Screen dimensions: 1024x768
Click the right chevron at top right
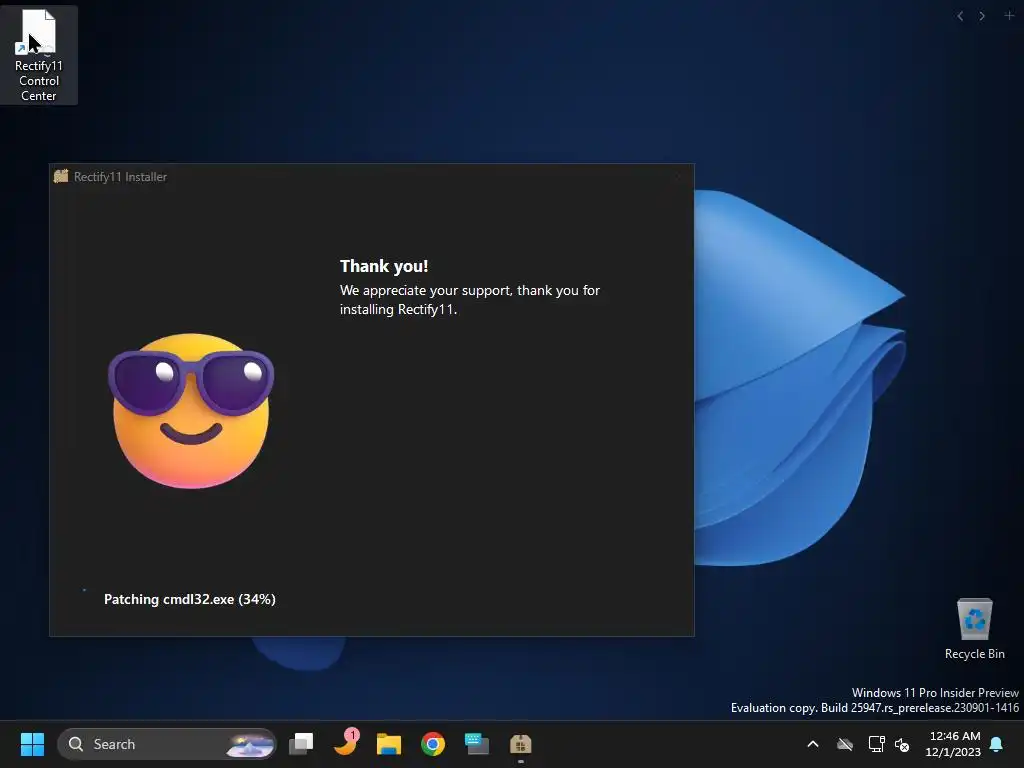982,16
